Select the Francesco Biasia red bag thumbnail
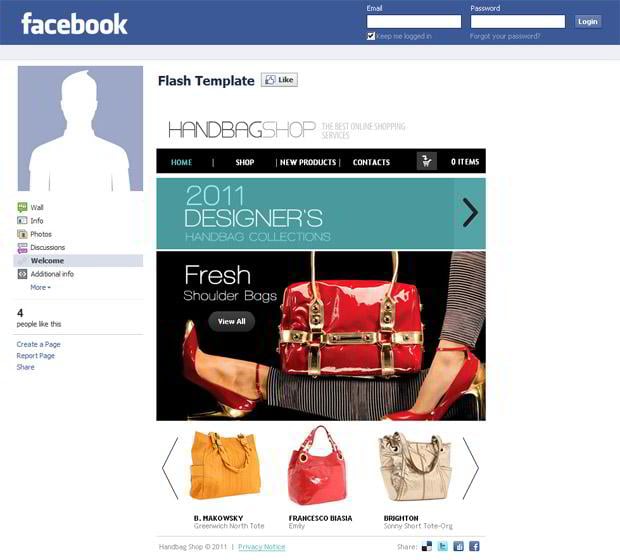 (317, 465)
